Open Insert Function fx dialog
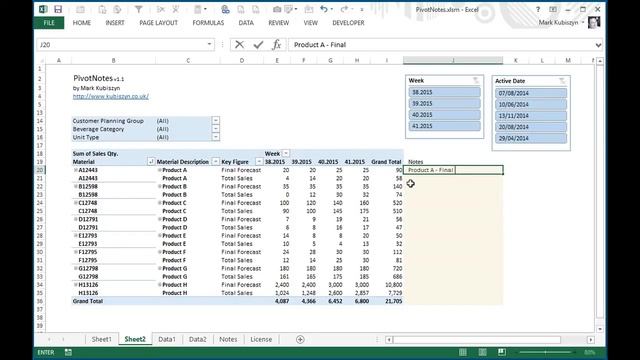Viewport: 640px width, 360px height. (277, 44)
